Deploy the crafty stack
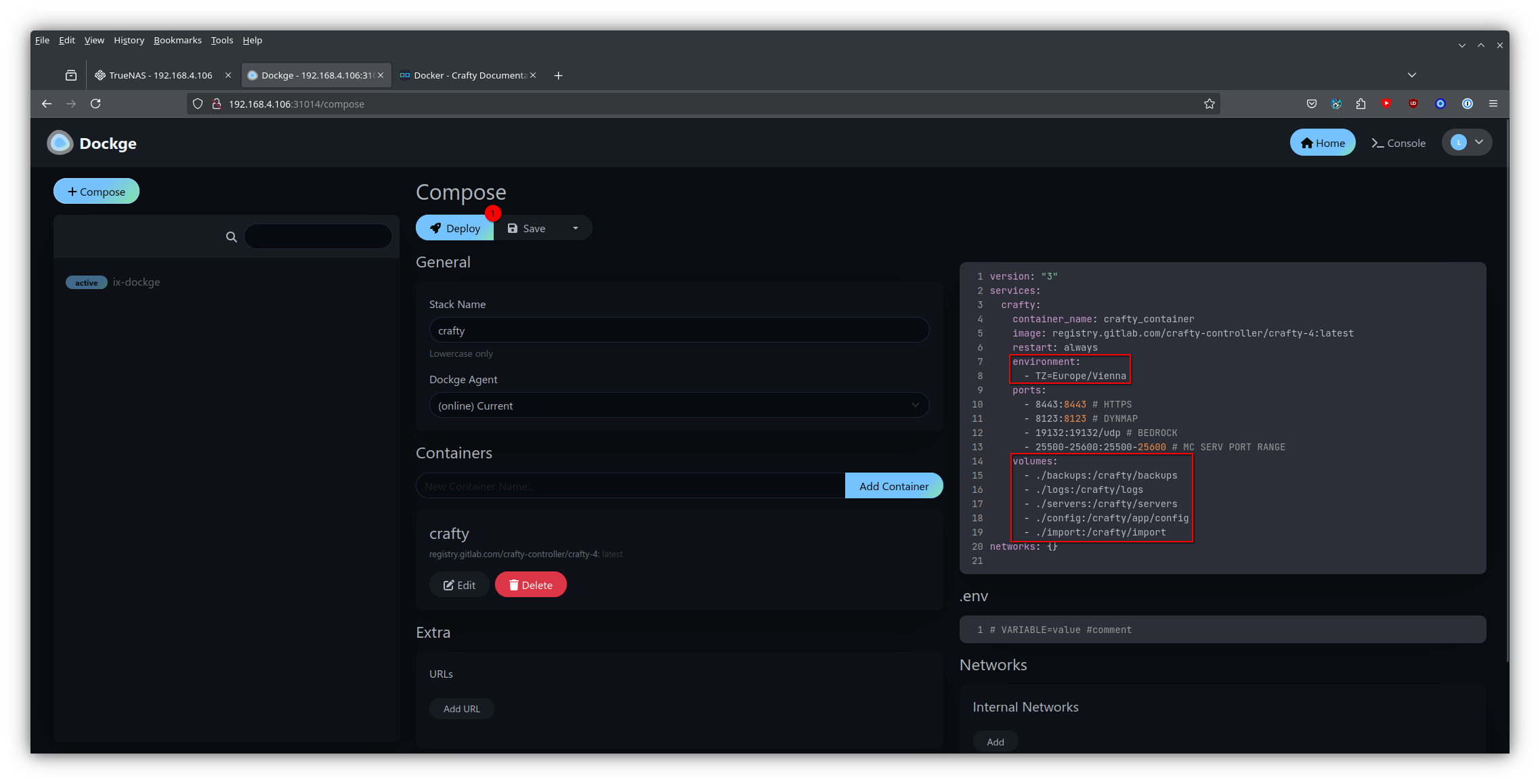Screen dimensions: 1540x784 455,228
